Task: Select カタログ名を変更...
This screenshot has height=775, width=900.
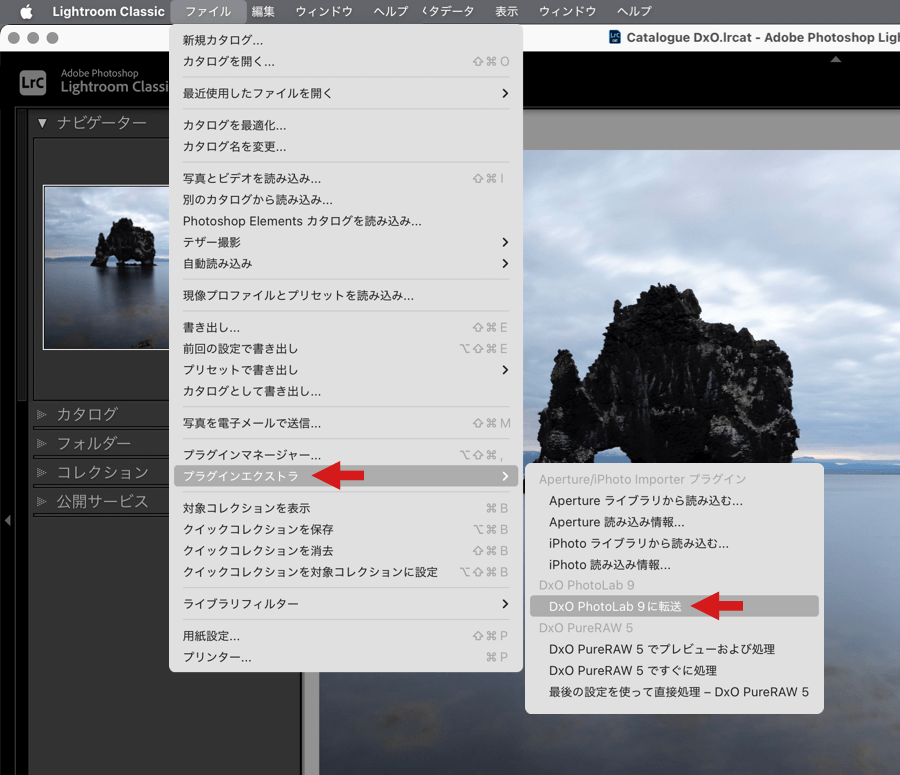Action: click(x=346, y=146)
